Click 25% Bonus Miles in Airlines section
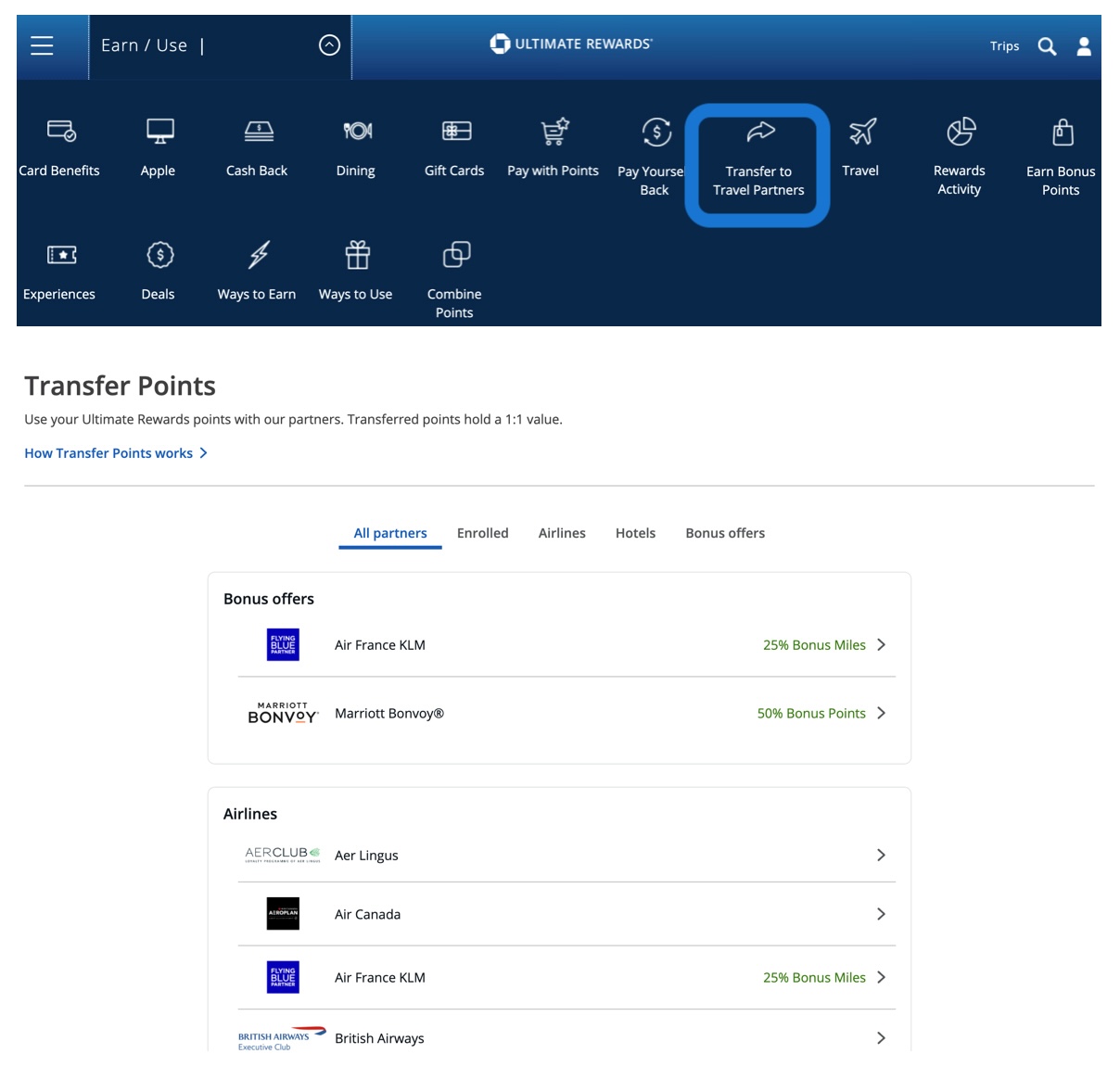The image size is (1120, 1079). pos(814,978)
